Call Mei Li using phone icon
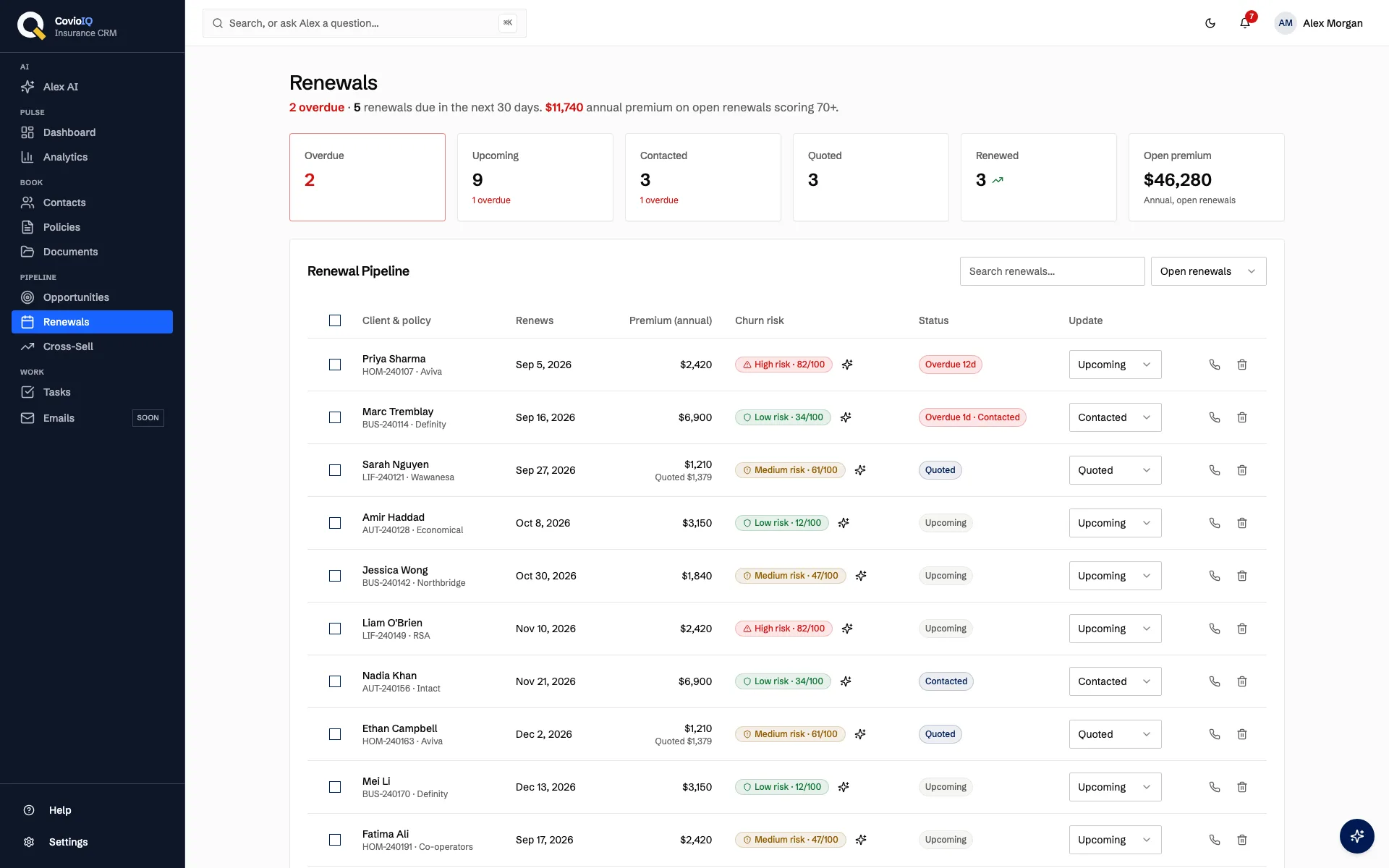Screen dimensions: 1389x868 pos(1215,787)
